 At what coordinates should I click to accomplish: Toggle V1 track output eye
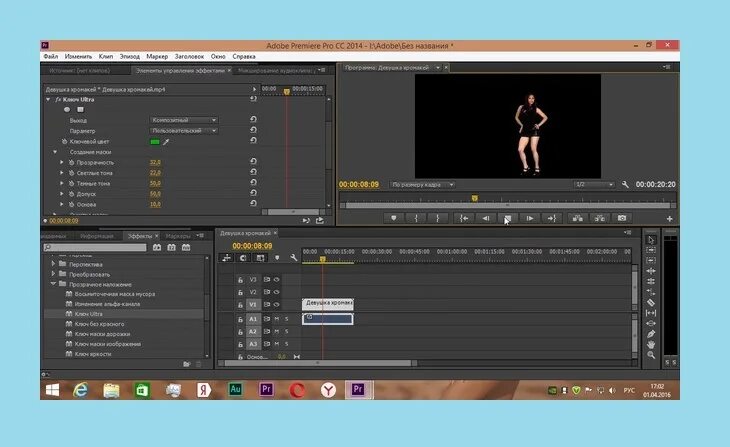tap(277, 305)
